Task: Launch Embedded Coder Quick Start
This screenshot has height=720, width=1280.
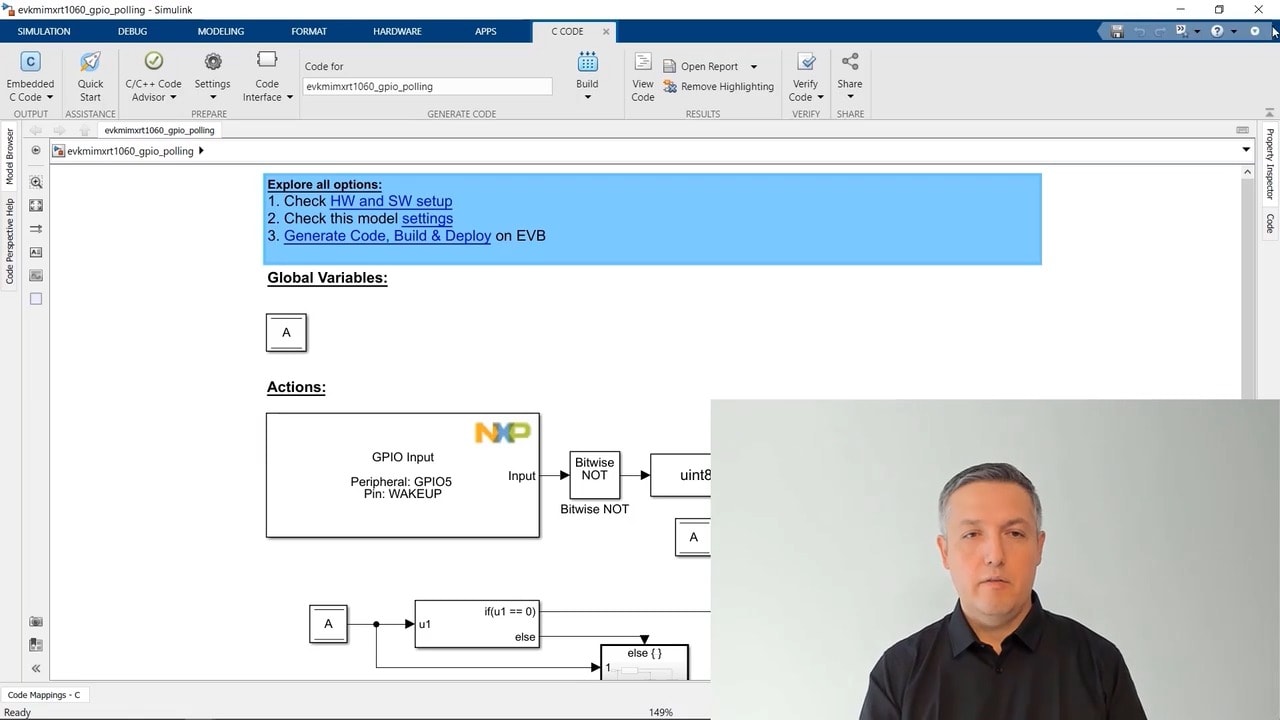Action: tap(90, 63)
